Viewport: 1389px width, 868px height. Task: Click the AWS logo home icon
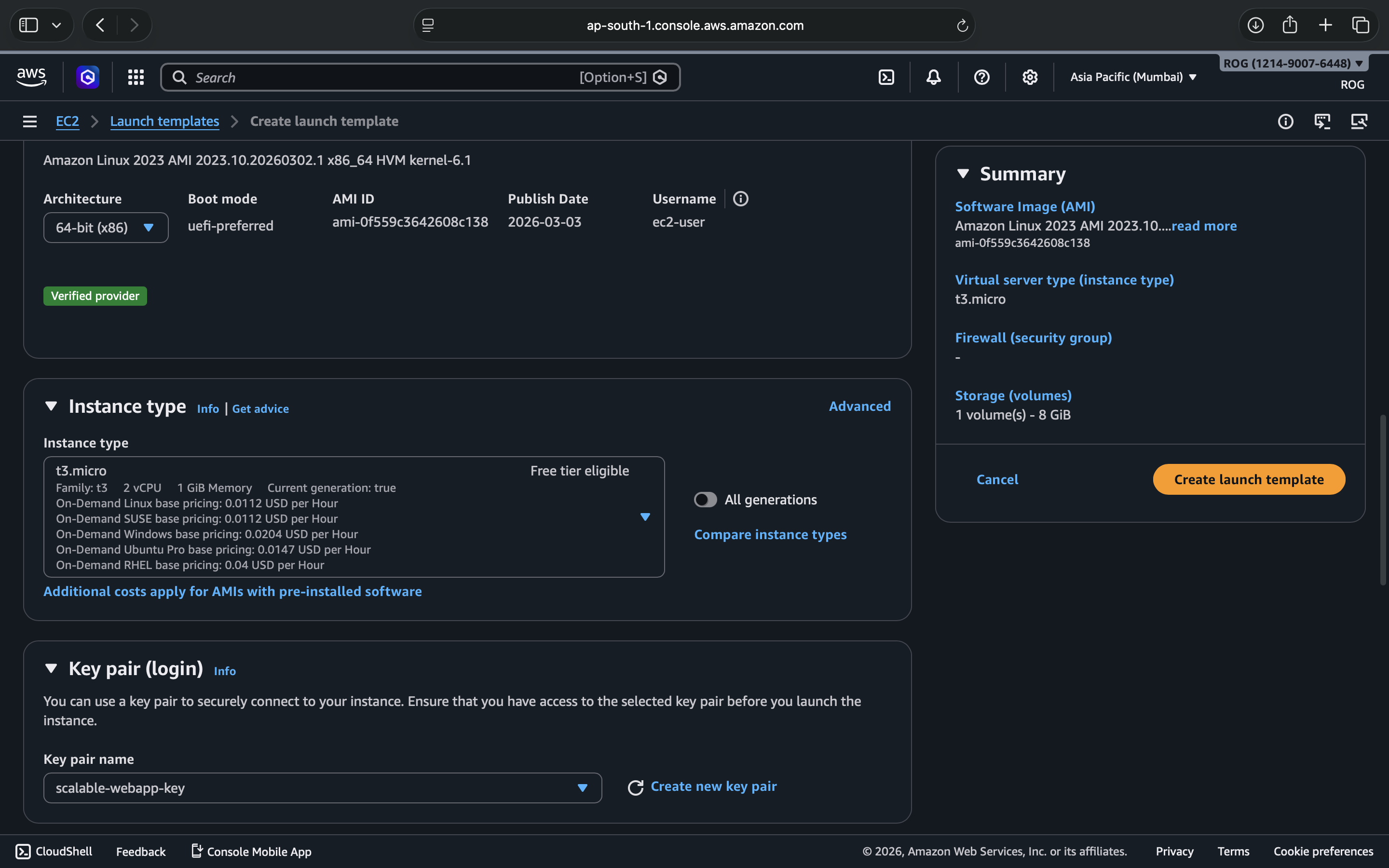coord(31,77)
